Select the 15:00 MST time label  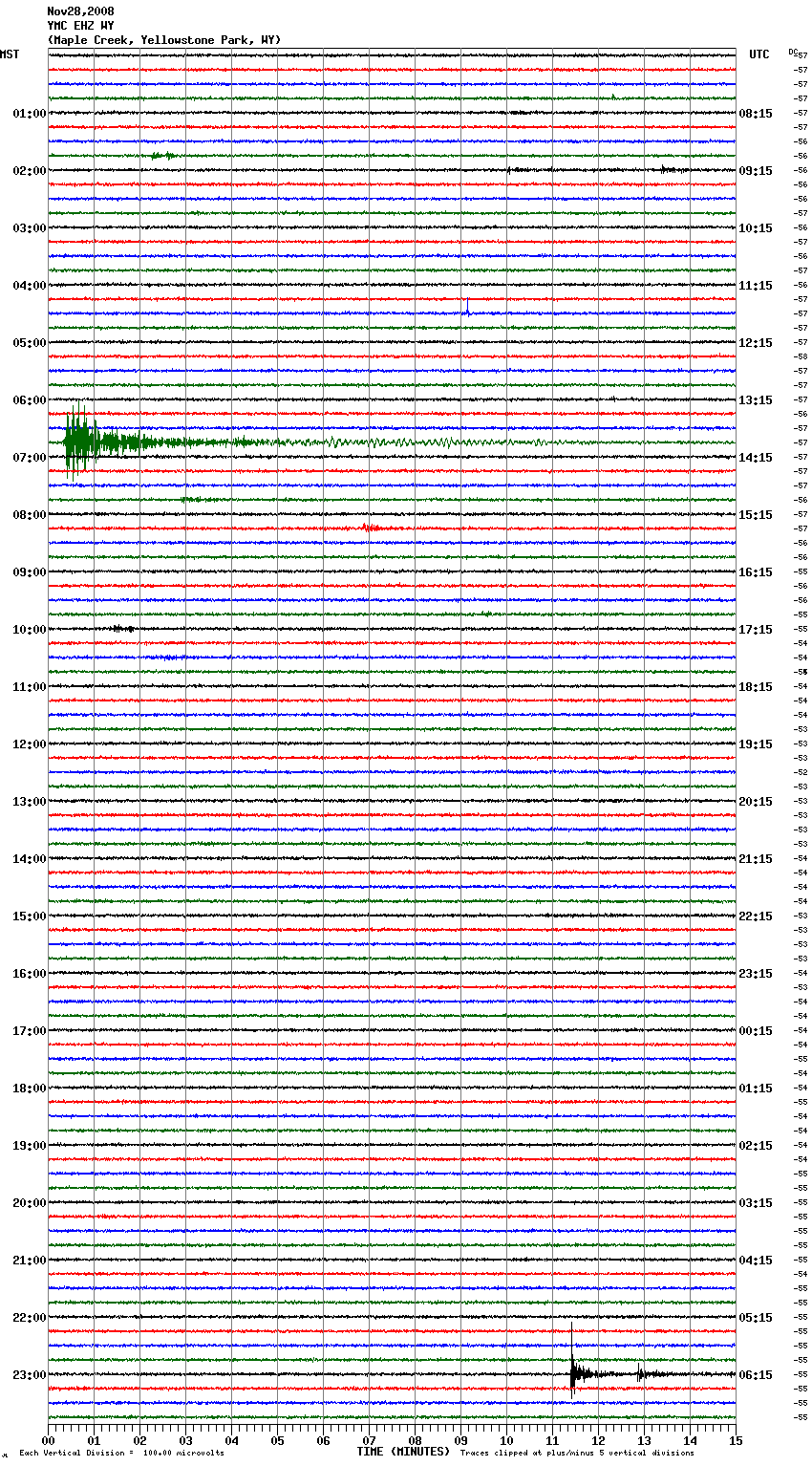[x=30, y=916]
